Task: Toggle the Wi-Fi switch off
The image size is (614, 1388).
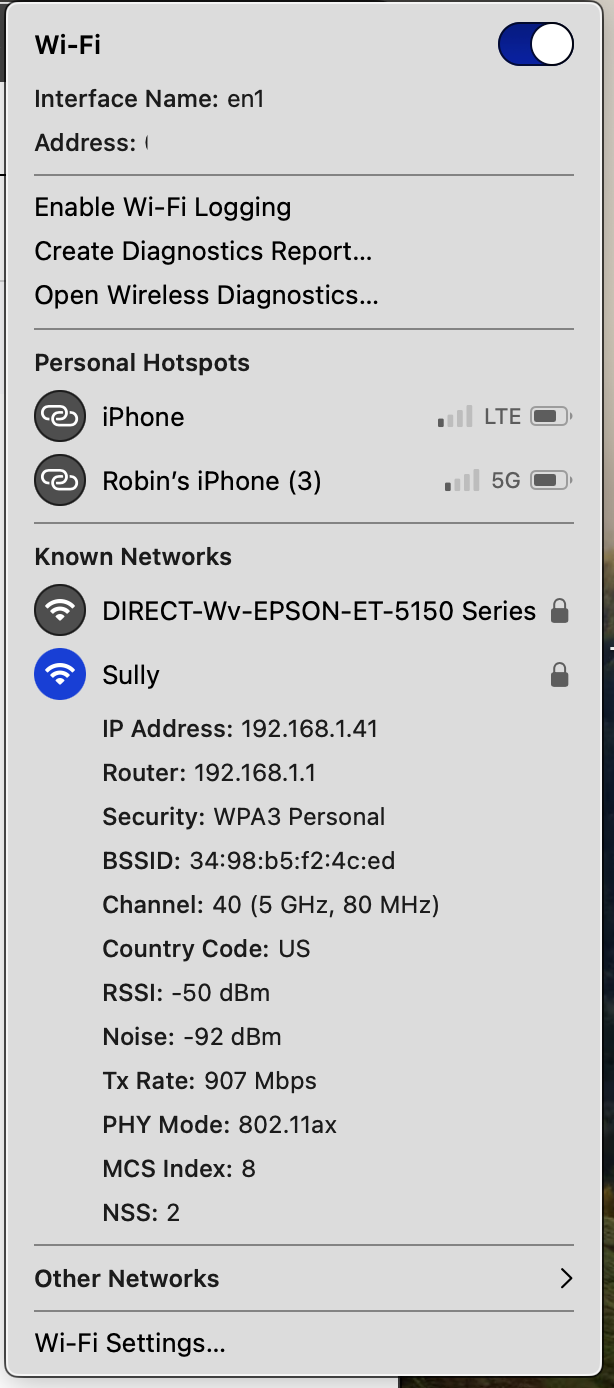Action: pyautogui.click(x=535, y=45)
